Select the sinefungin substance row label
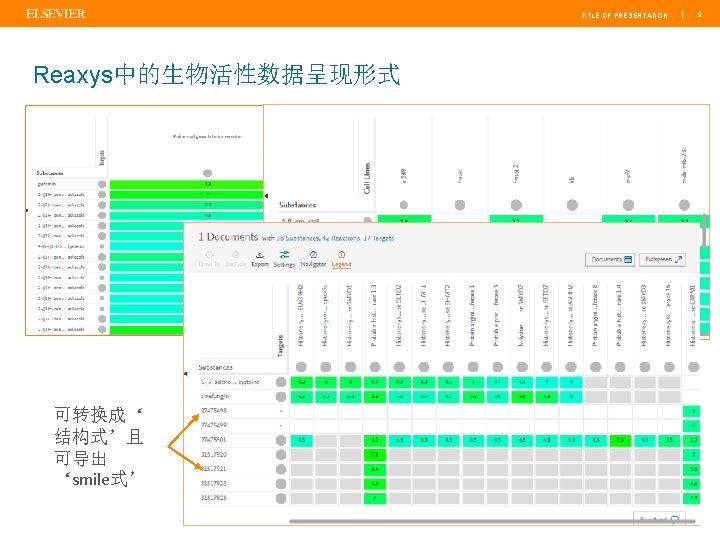Viewport: 720px width, 540px height. (x=214, y=396)
